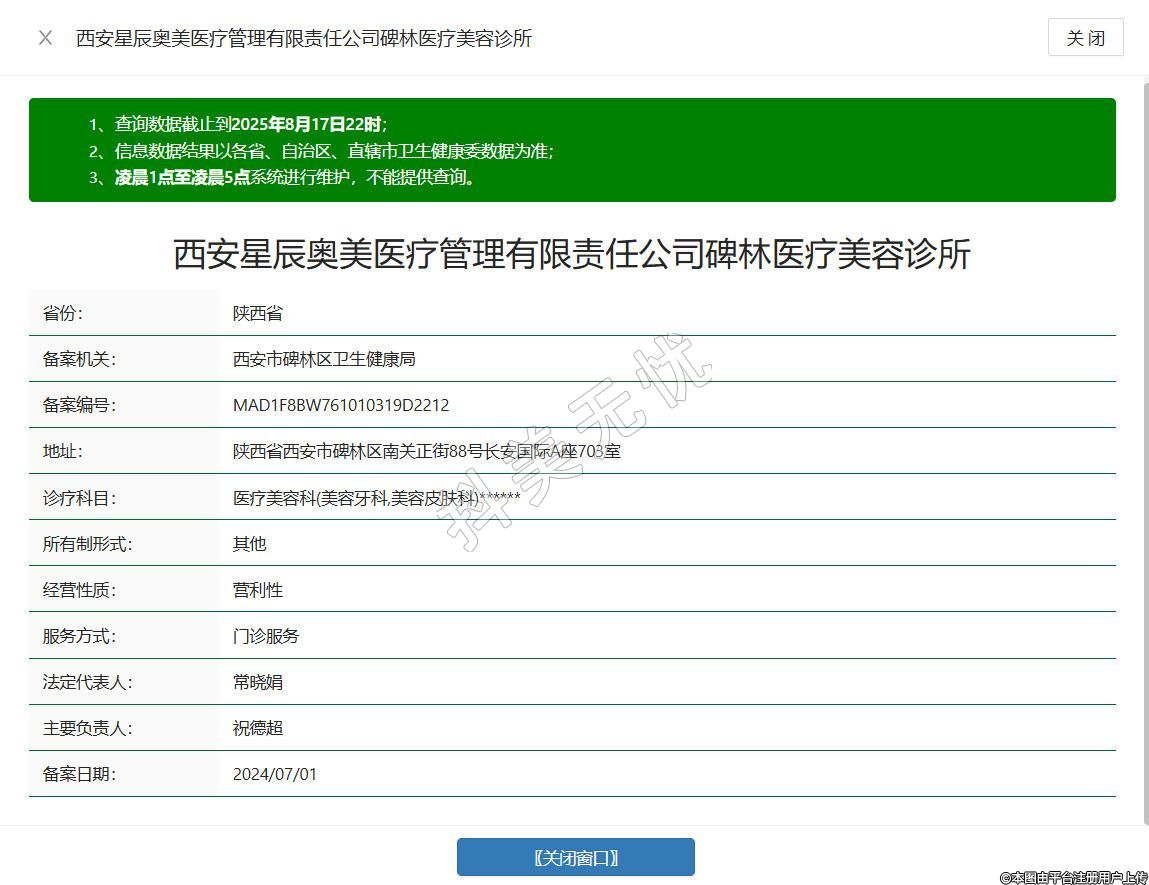Click the query data cutoff date notice

point(250,124)
